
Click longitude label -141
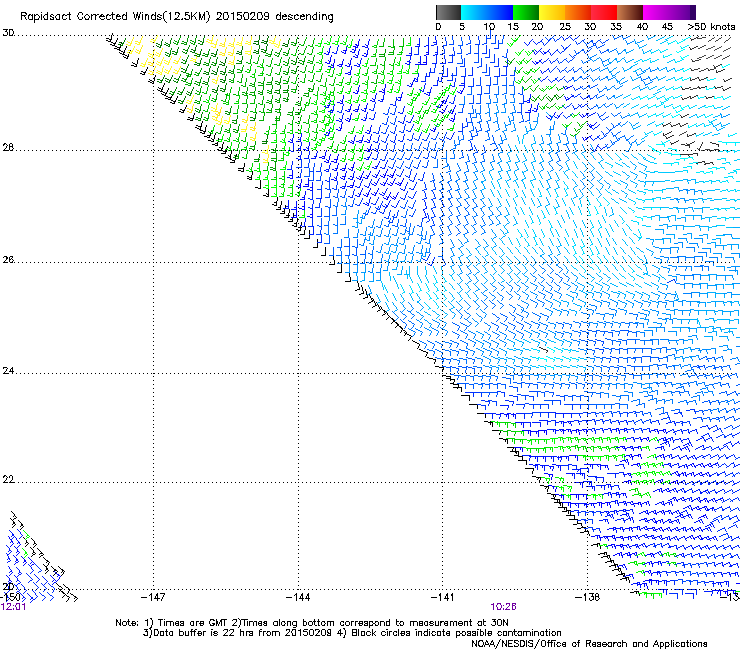[442, 598]
